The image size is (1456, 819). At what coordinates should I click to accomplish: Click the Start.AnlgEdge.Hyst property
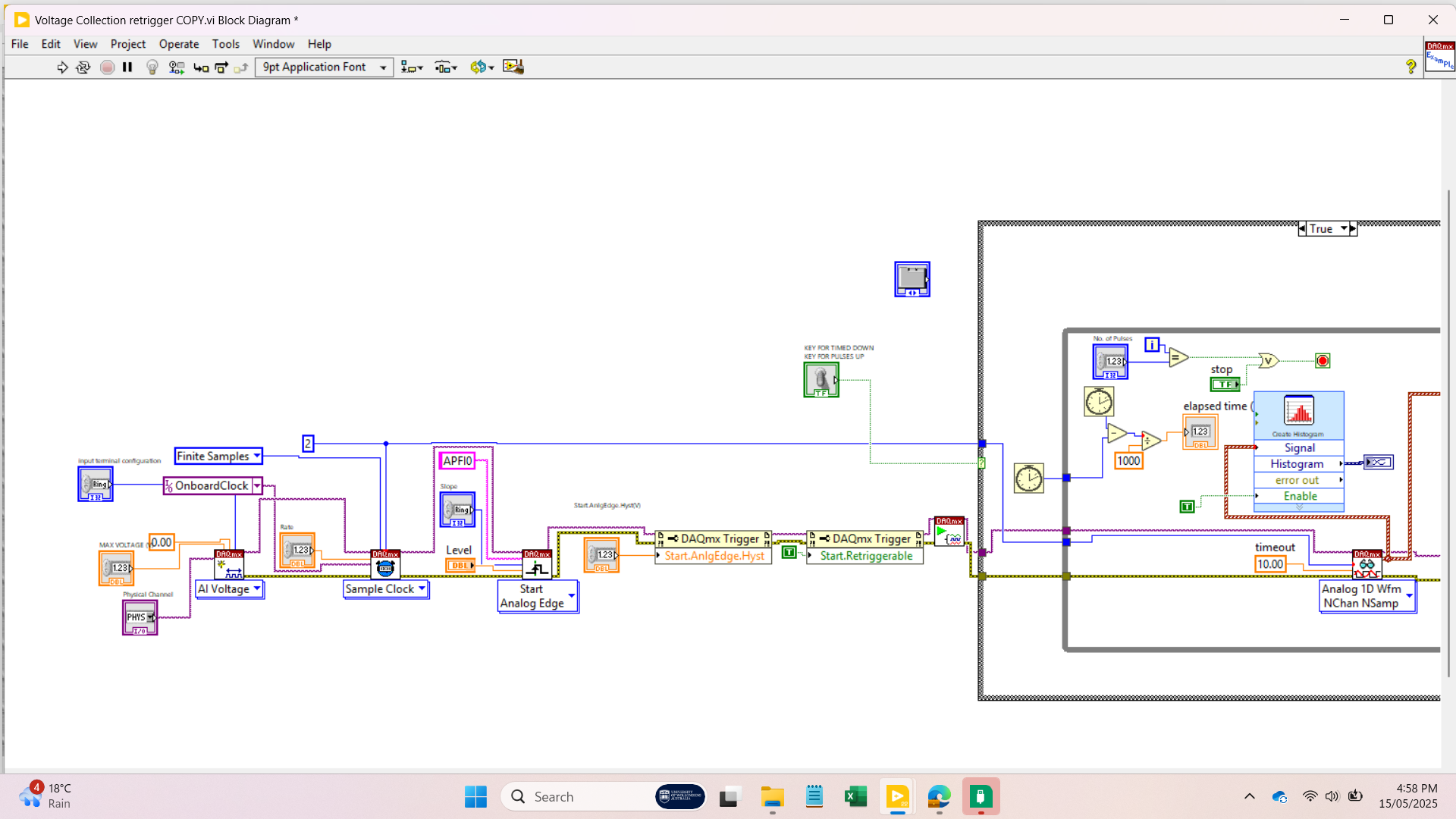(714, 556)
